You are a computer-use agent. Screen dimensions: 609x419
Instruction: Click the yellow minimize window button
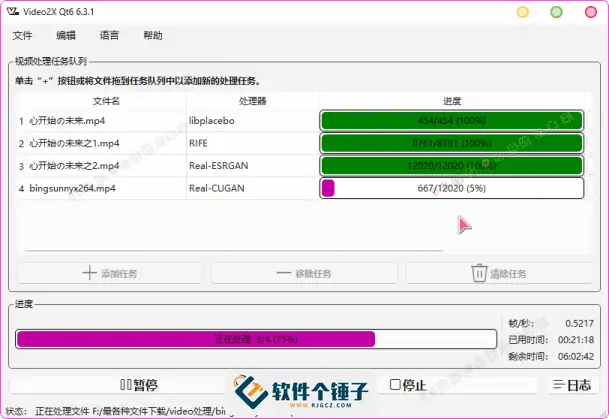click(523, 12)
